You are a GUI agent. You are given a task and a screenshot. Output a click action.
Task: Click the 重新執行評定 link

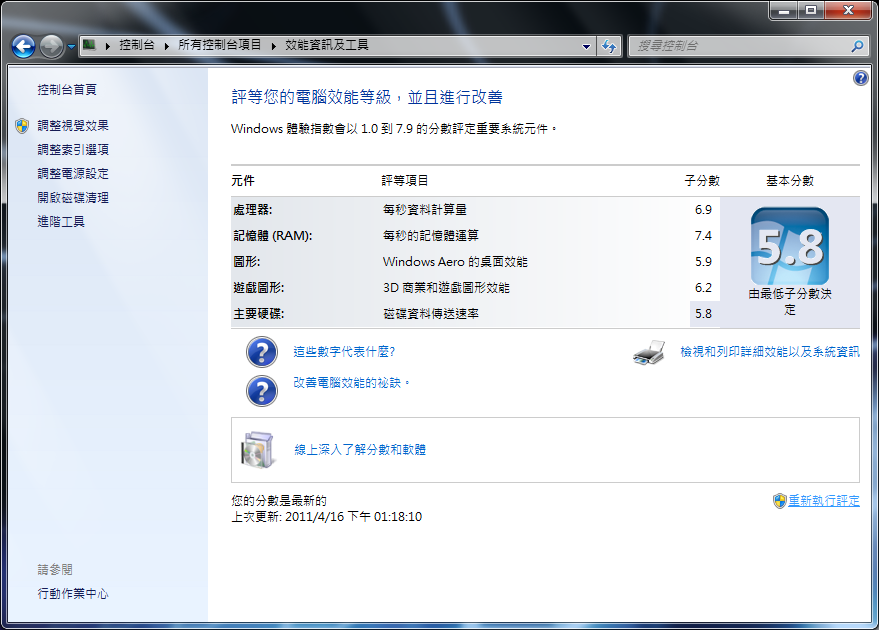point(824,501)
